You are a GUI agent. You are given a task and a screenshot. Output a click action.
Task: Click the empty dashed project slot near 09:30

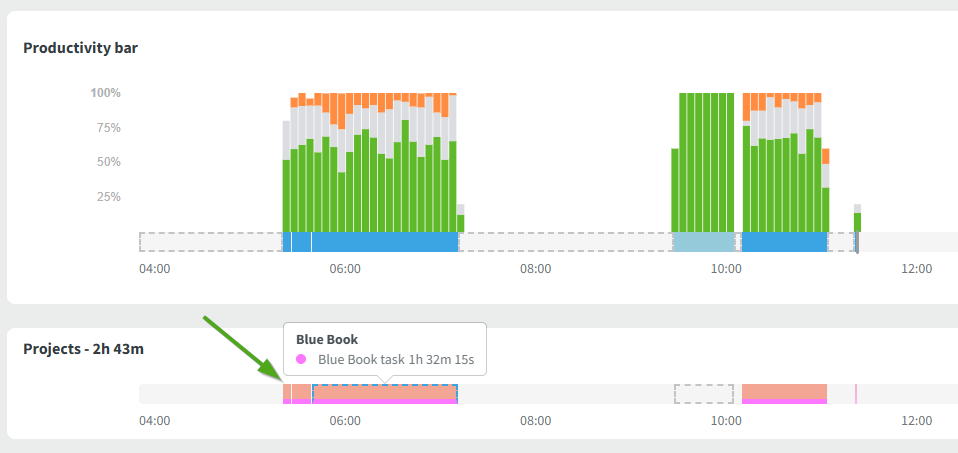(x=704, y=394)
